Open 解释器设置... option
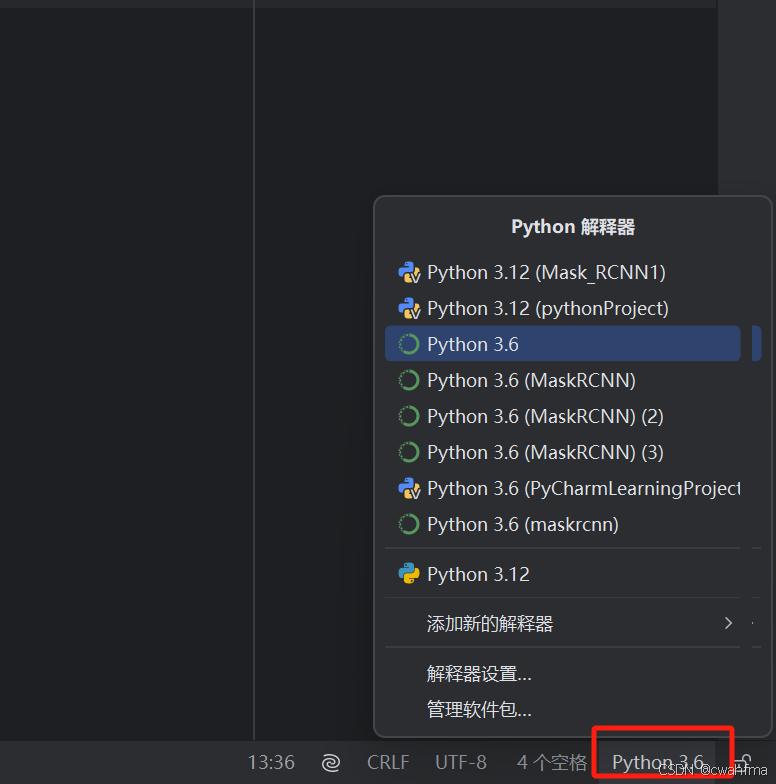The height and width of the screenshot is (784, 776). click(x=562, y=674)
